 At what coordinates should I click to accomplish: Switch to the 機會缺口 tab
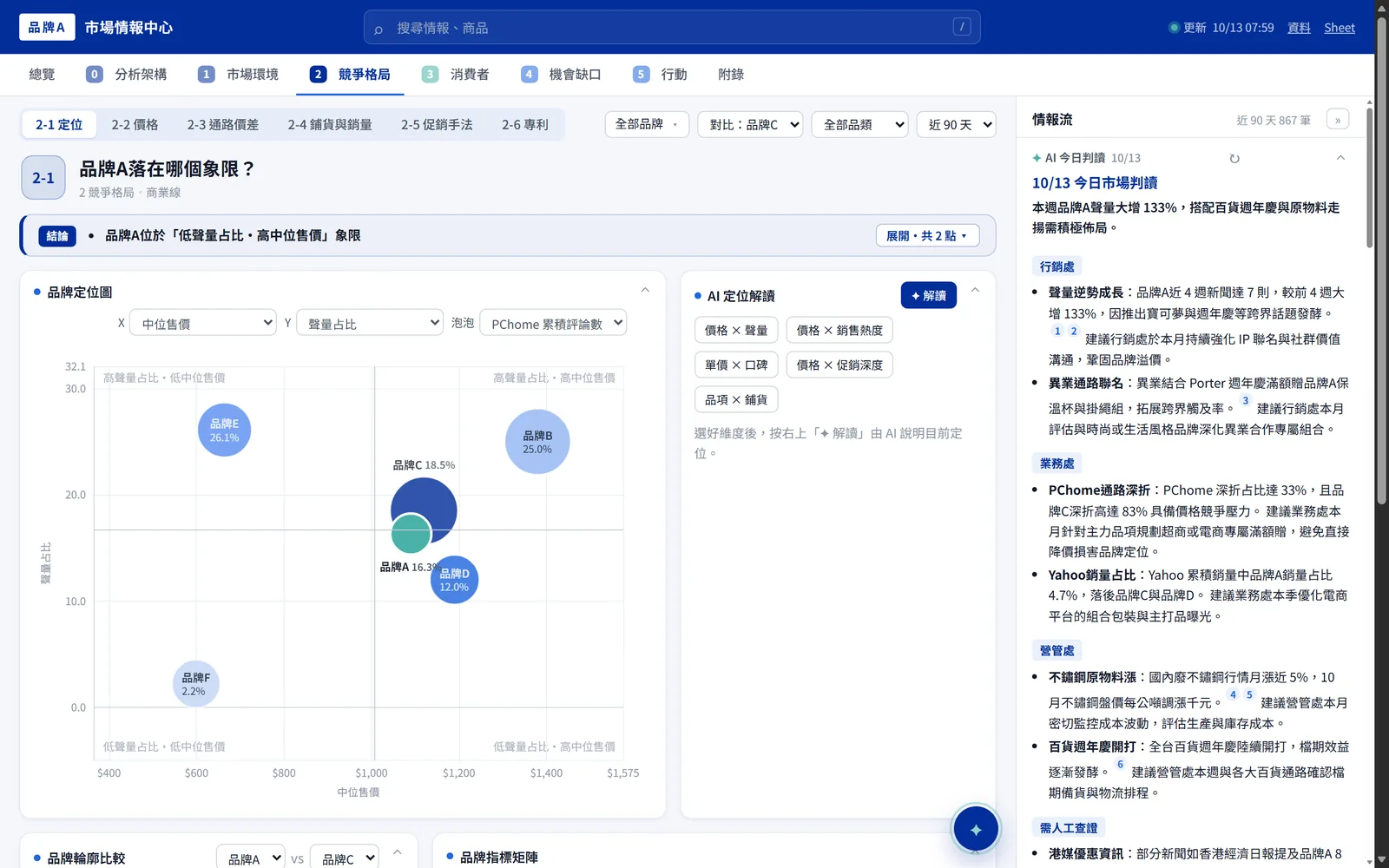pyautogui.click(x=561, y=75)
